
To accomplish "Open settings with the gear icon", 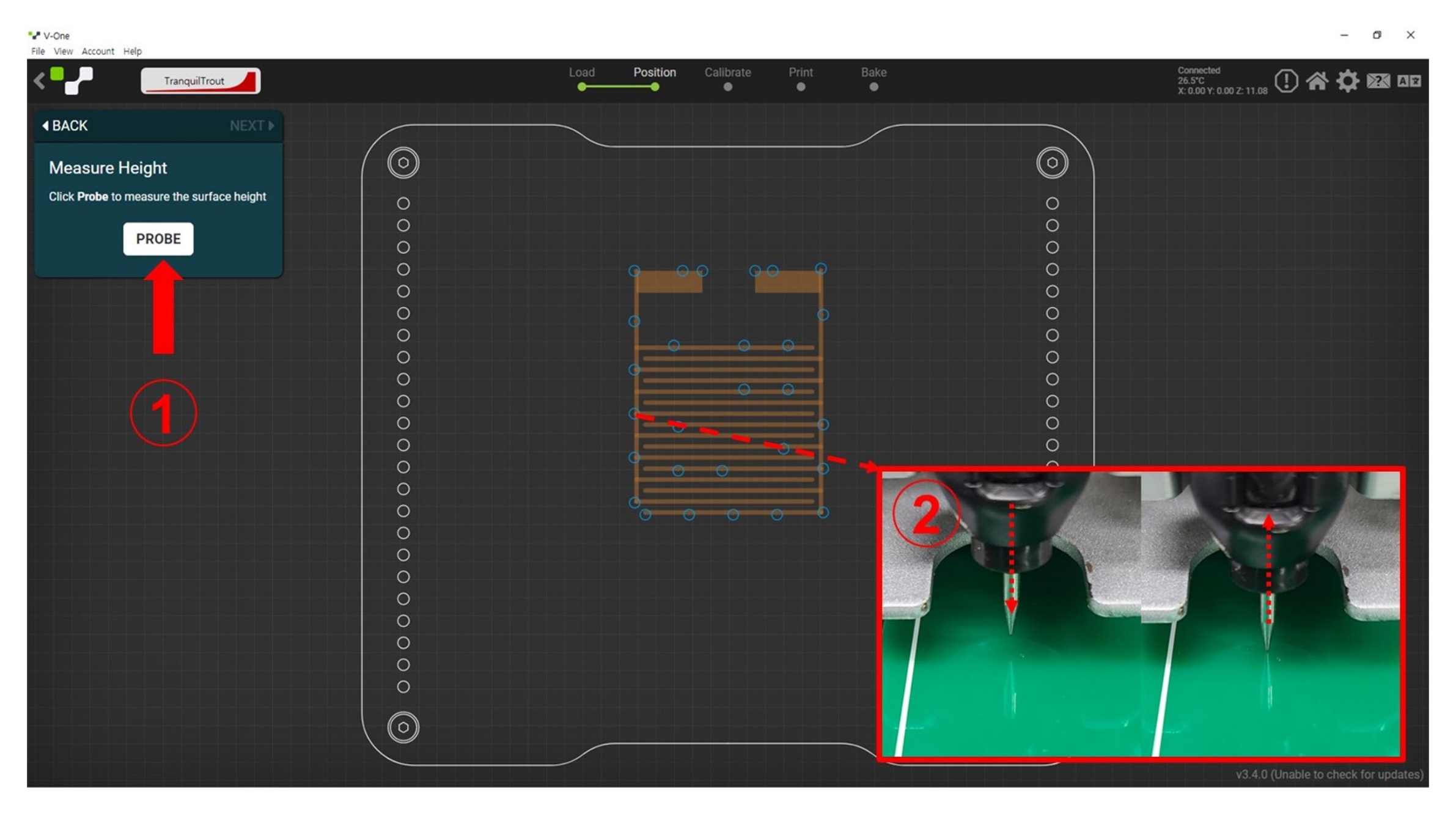I will pyautogui.click(x=1347, y=81).
